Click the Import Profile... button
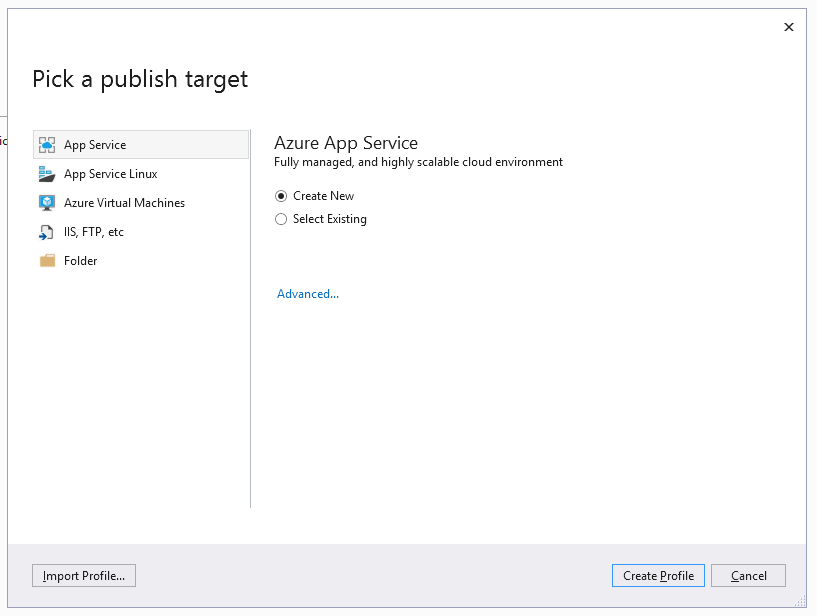 pyautogui.click(x=84, y=575)
